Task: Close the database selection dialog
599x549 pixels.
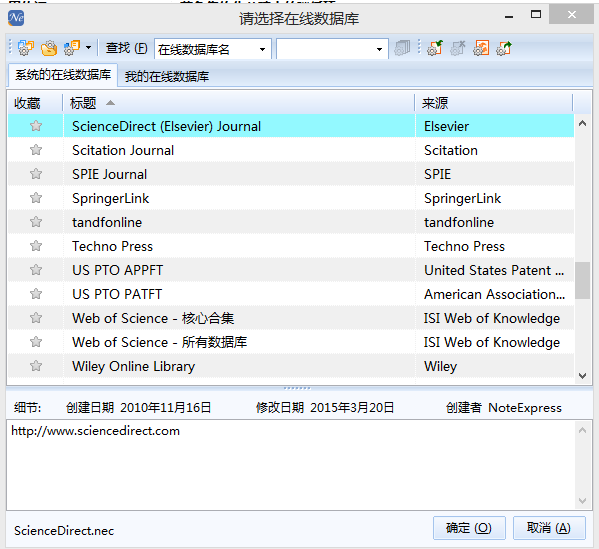Action: pyautogui.click(x=571, y=14)
